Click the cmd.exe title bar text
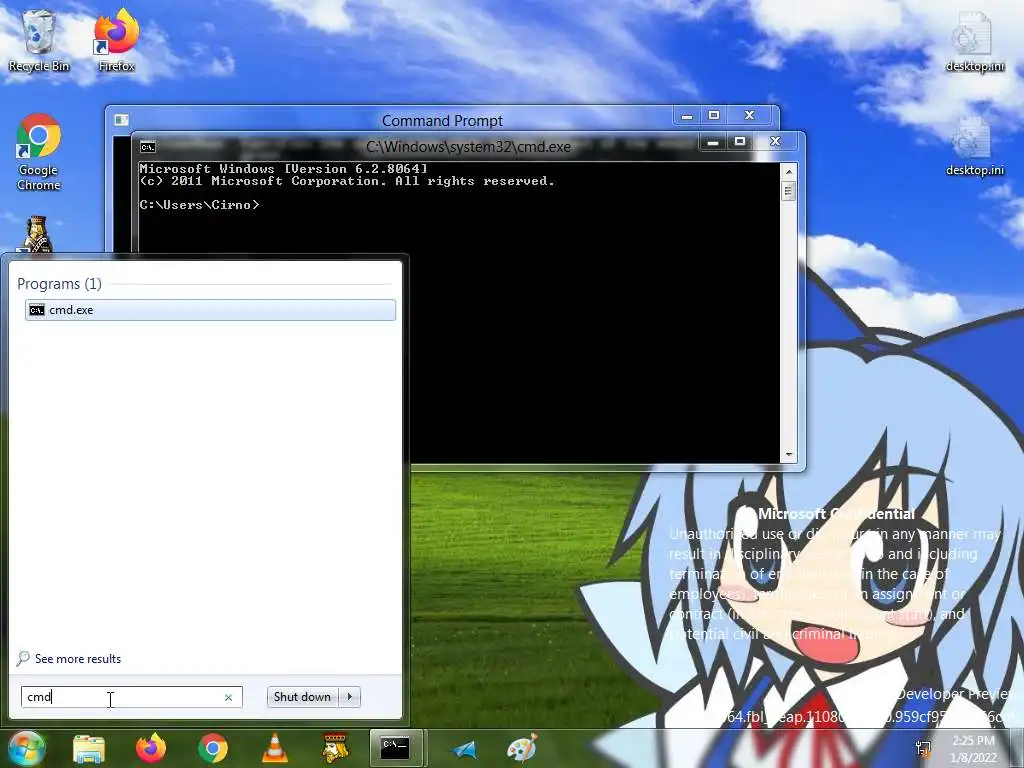The height and width of the screenshot is (768, 1024). (468, 147)
